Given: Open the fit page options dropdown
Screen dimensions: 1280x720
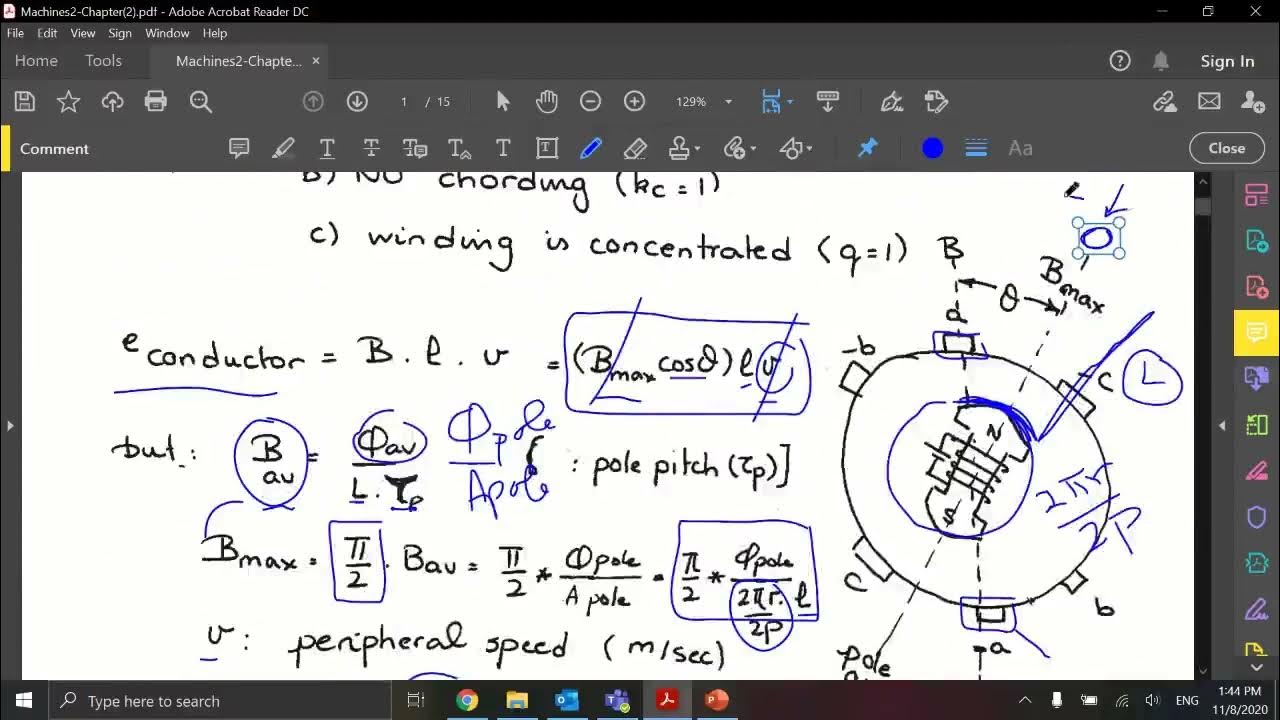Looking at the screenshot, I should (777, 101).
